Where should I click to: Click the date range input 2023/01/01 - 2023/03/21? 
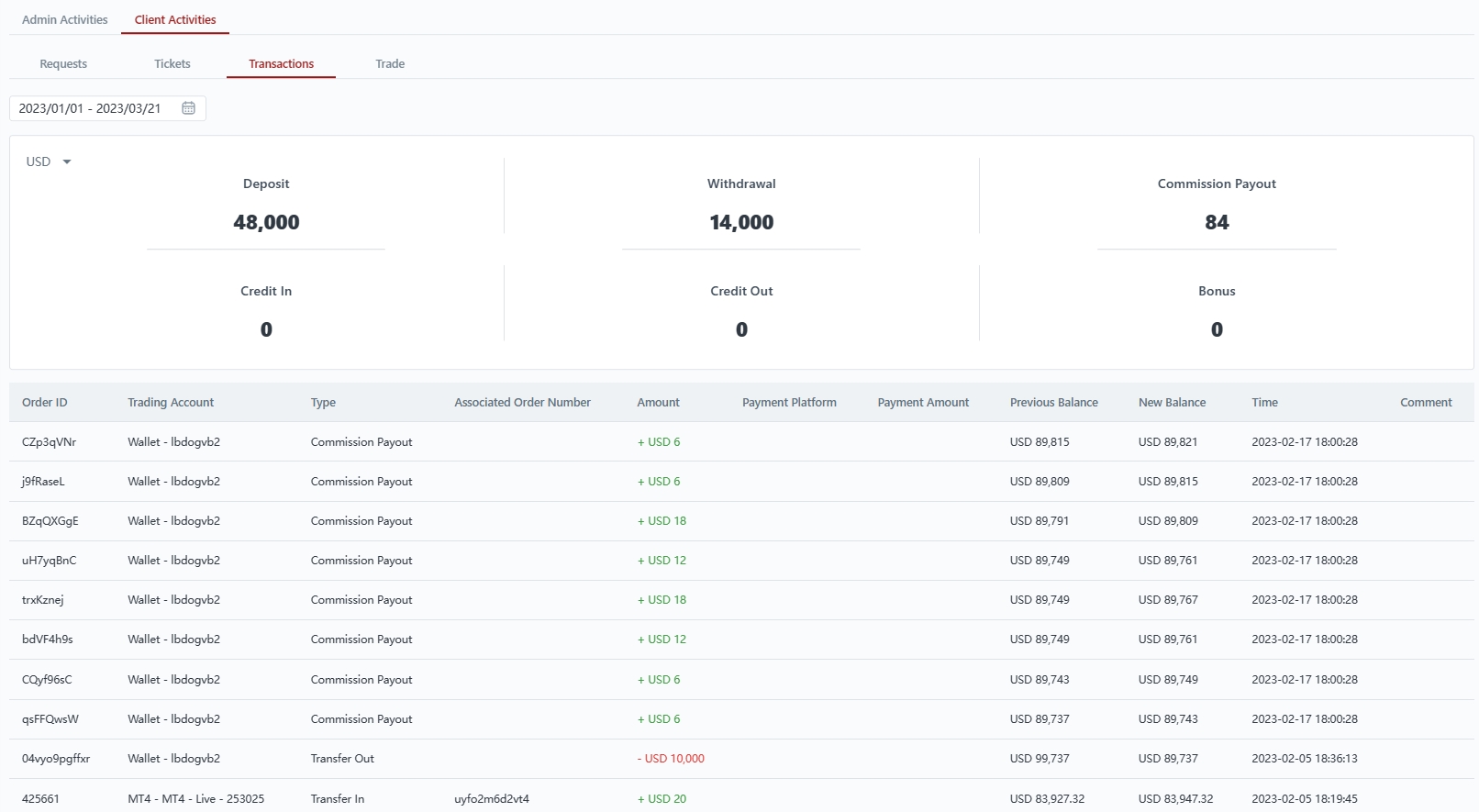click(90, 108)
